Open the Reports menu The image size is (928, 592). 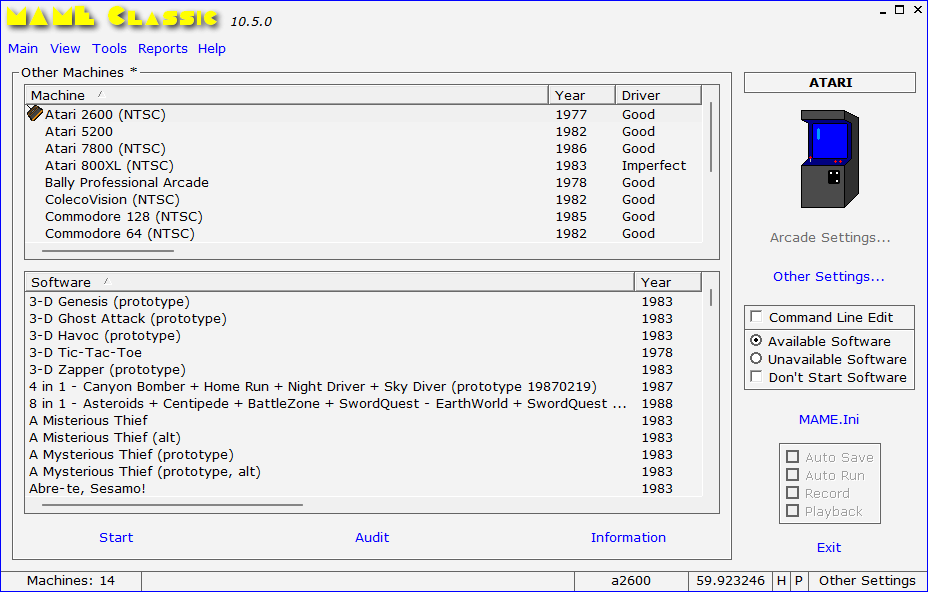[x=162, y=48]
